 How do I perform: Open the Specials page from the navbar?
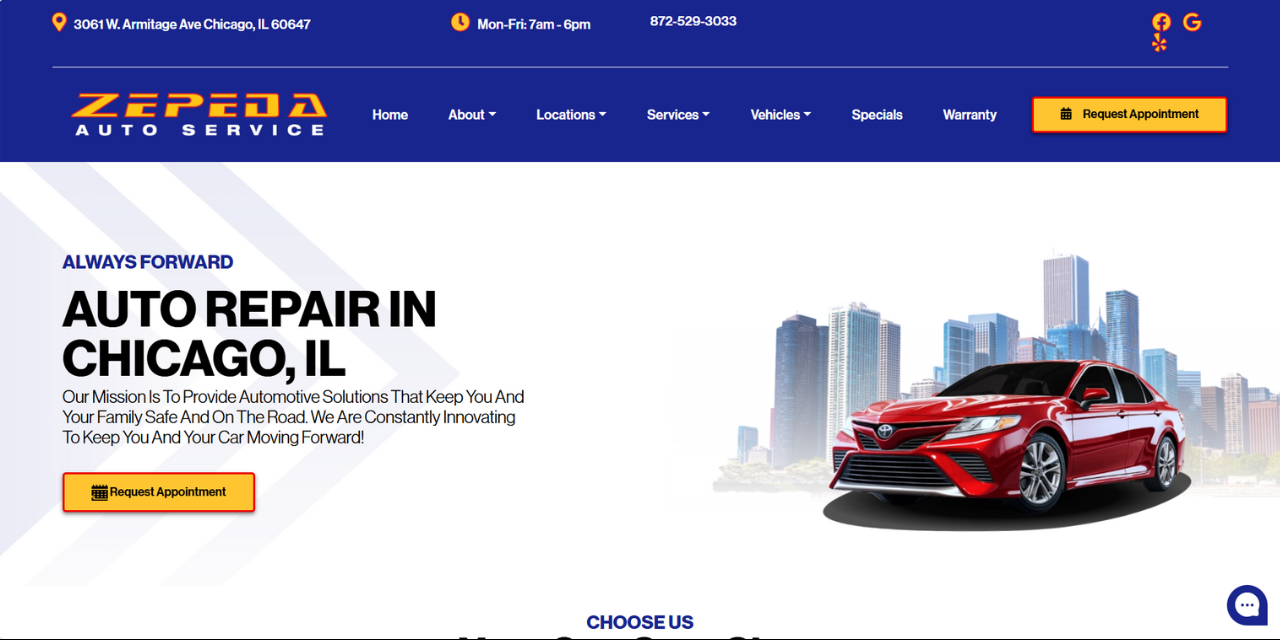point(877,114)
